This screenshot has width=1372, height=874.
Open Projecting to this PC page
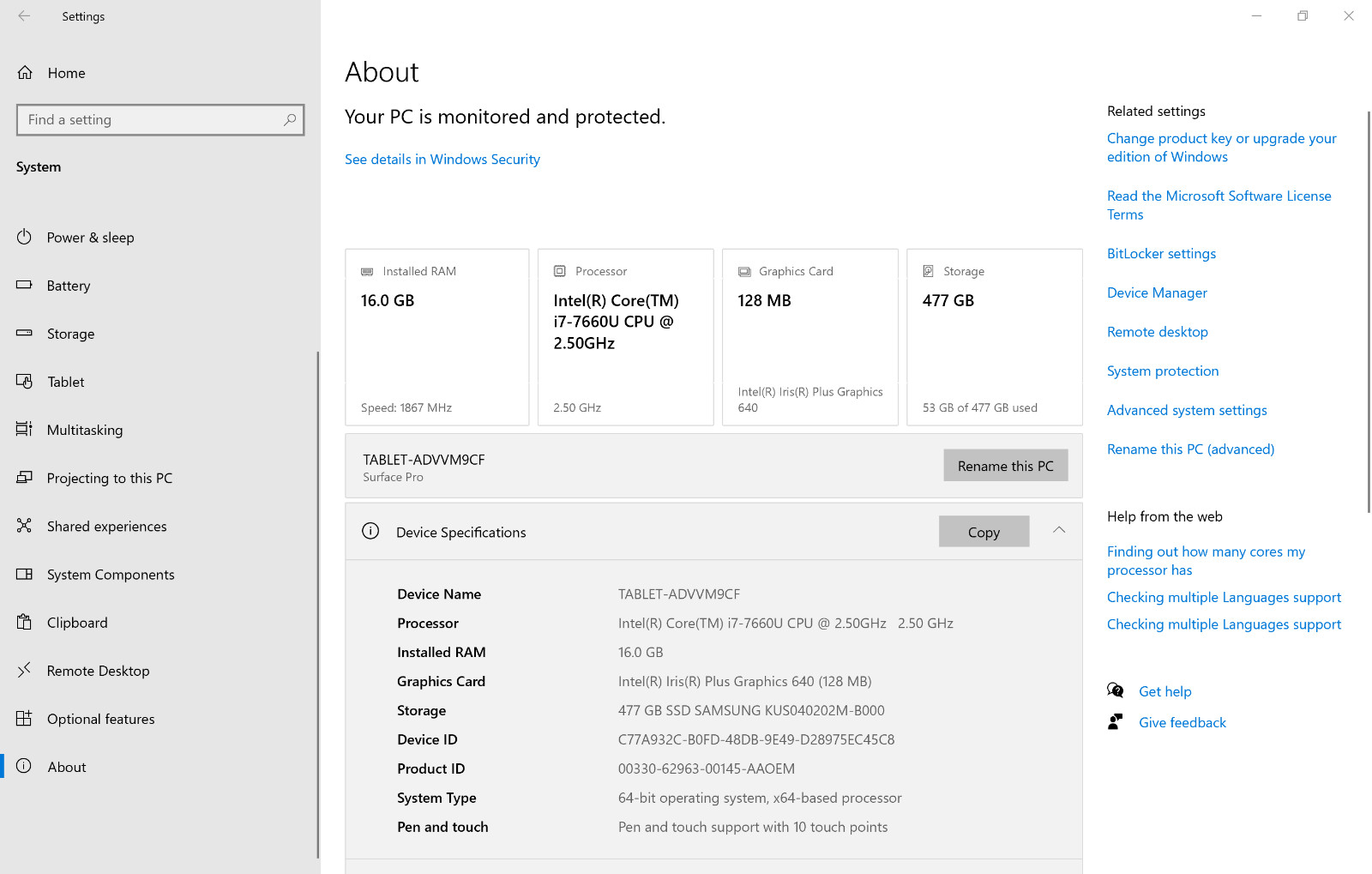click(x=110, y=478)
